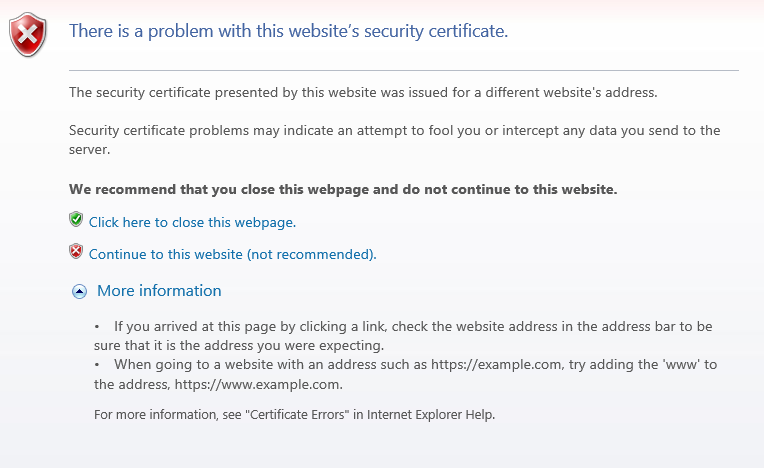Click the 'attempt to fool you' warning paragraph
Screen dimensions: 764x468
(394, 140)
